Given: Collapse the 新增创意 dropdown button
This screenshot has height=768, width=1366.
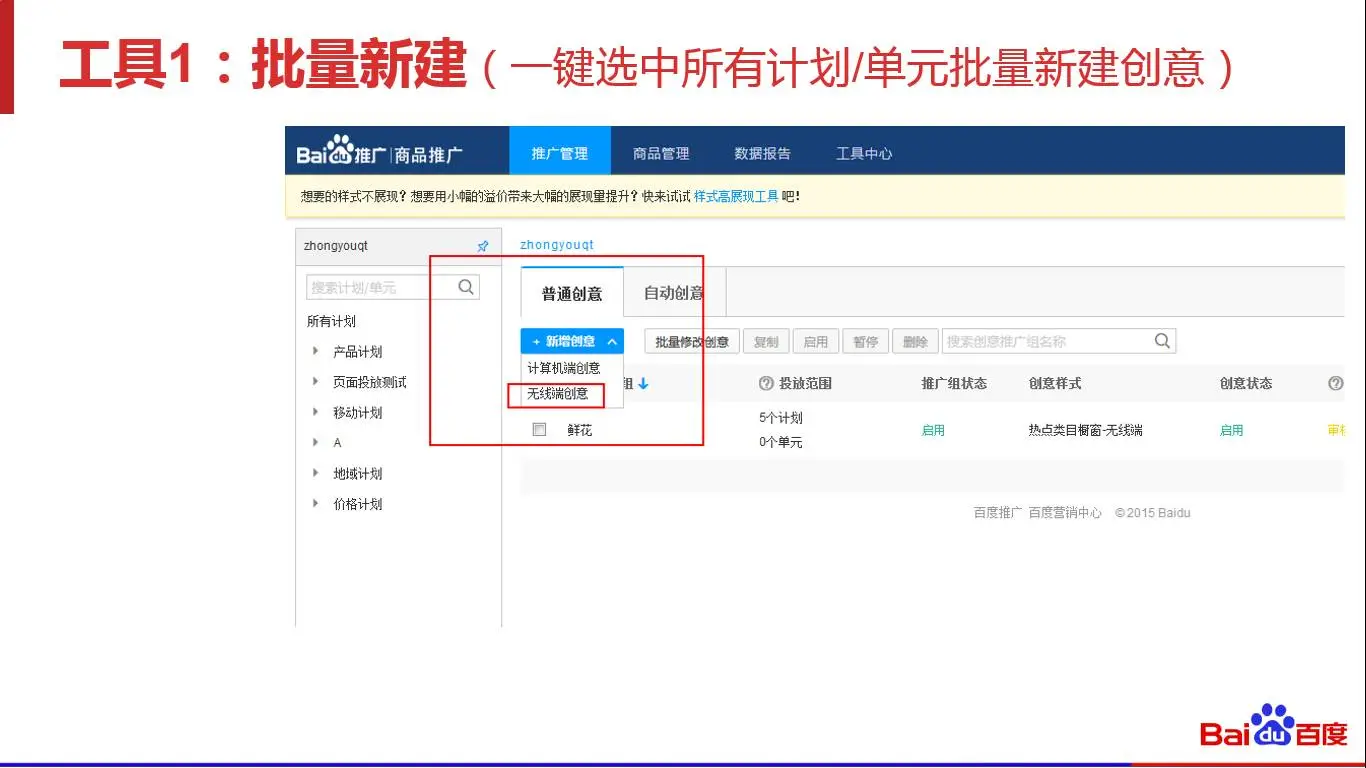Looking at the screenshot, I should [572, 341].
